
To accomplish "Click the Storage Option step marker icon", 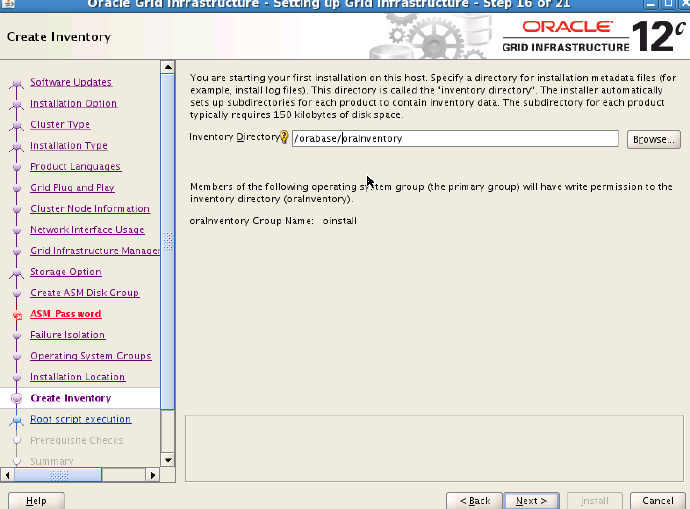I will pos(17,273).
